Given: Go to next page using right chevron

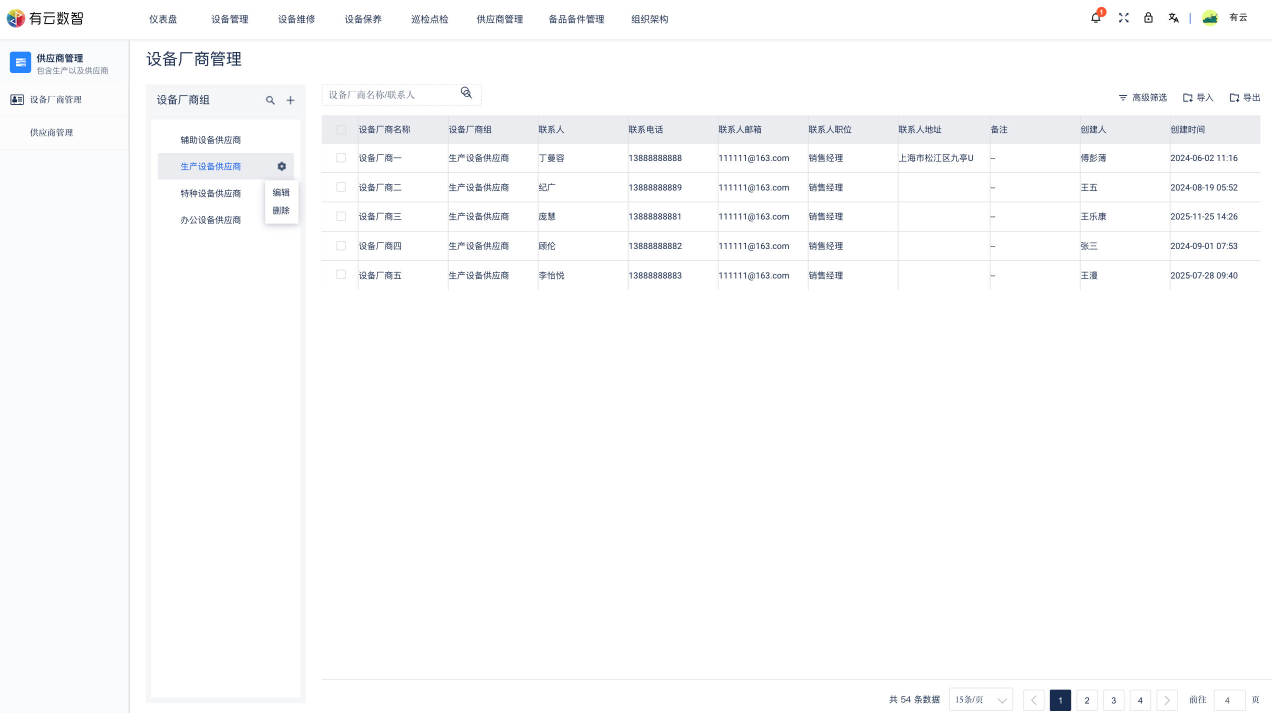Looking at the screenshot, I should (x=1166, y=700).
